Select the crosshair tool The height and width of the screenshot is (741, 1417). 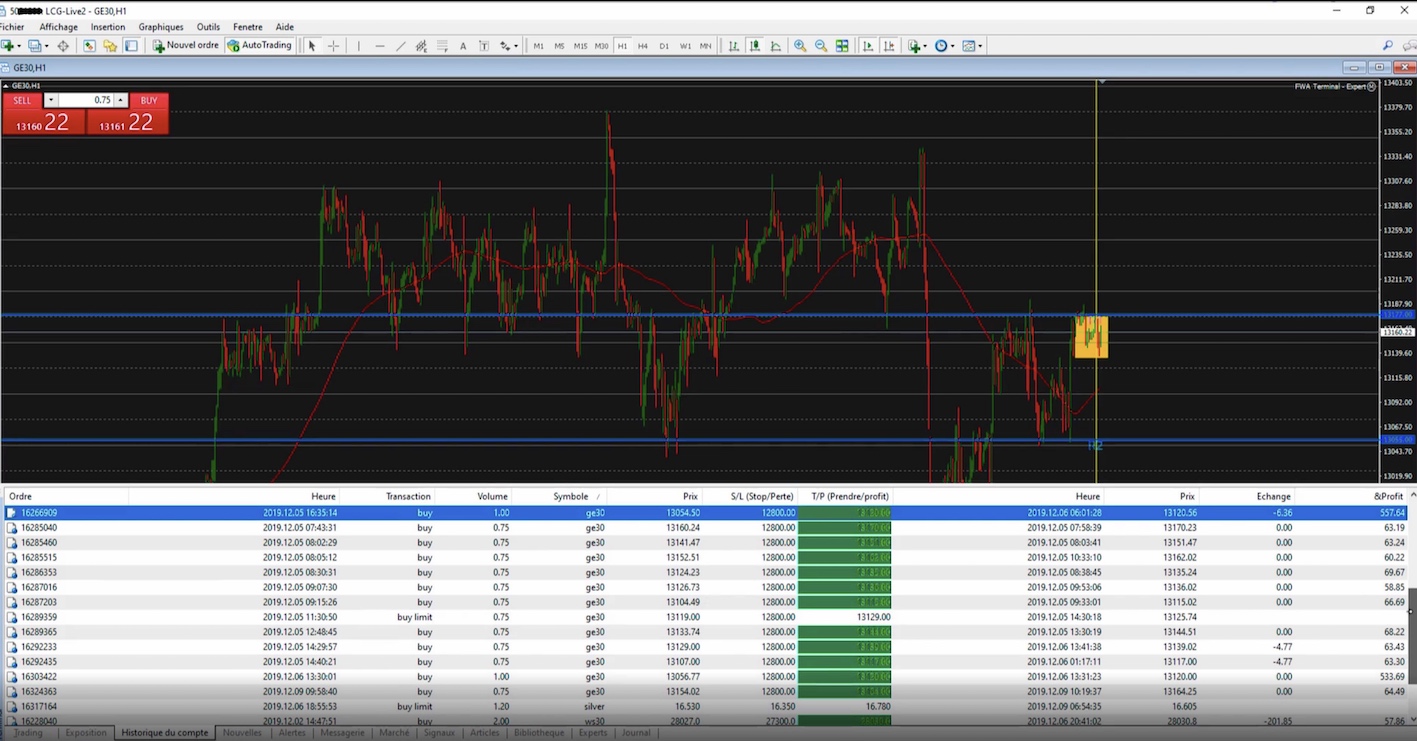click(333, 46)
